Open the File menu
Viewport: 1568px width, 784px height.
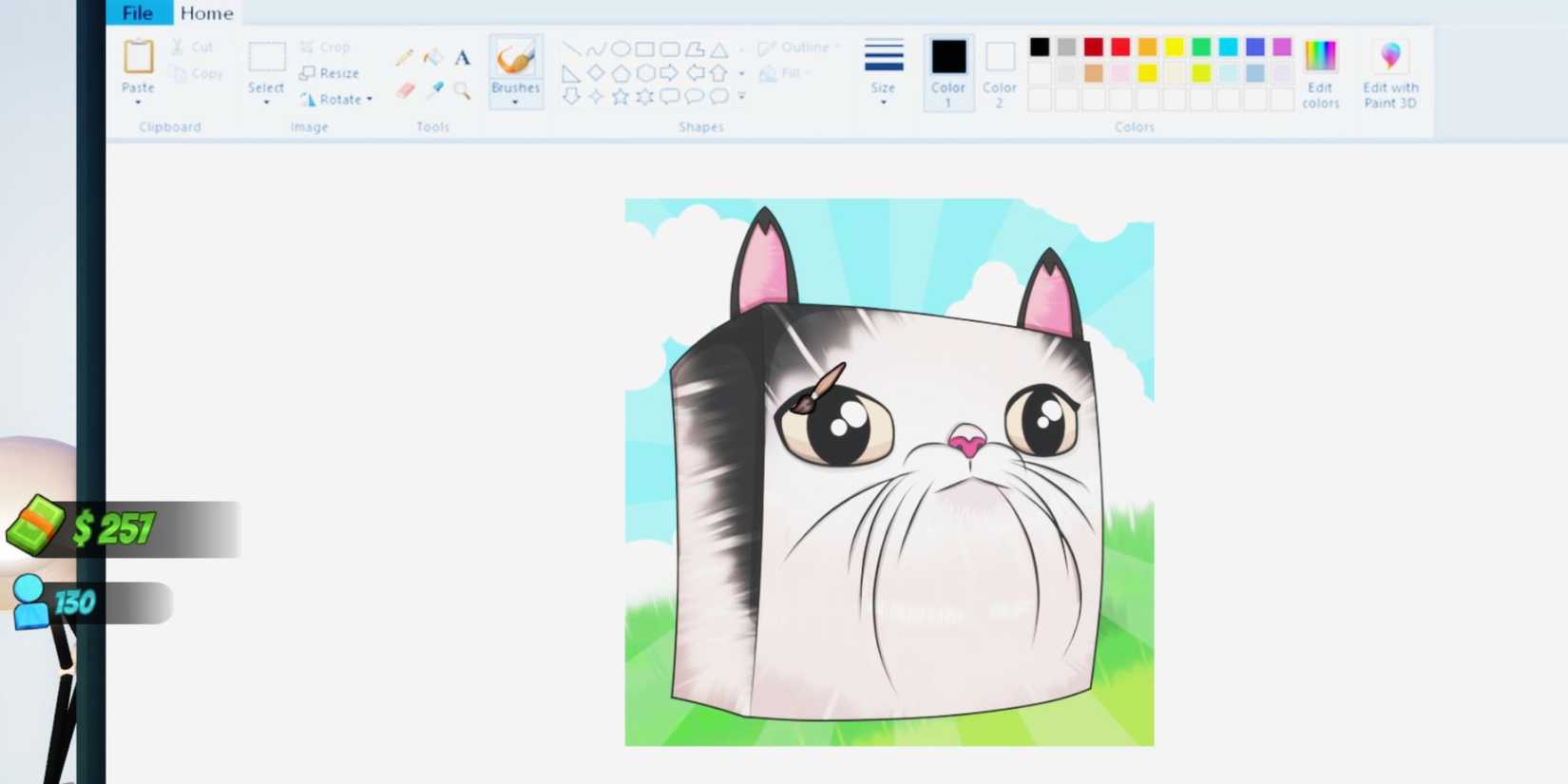coord(138,13)
